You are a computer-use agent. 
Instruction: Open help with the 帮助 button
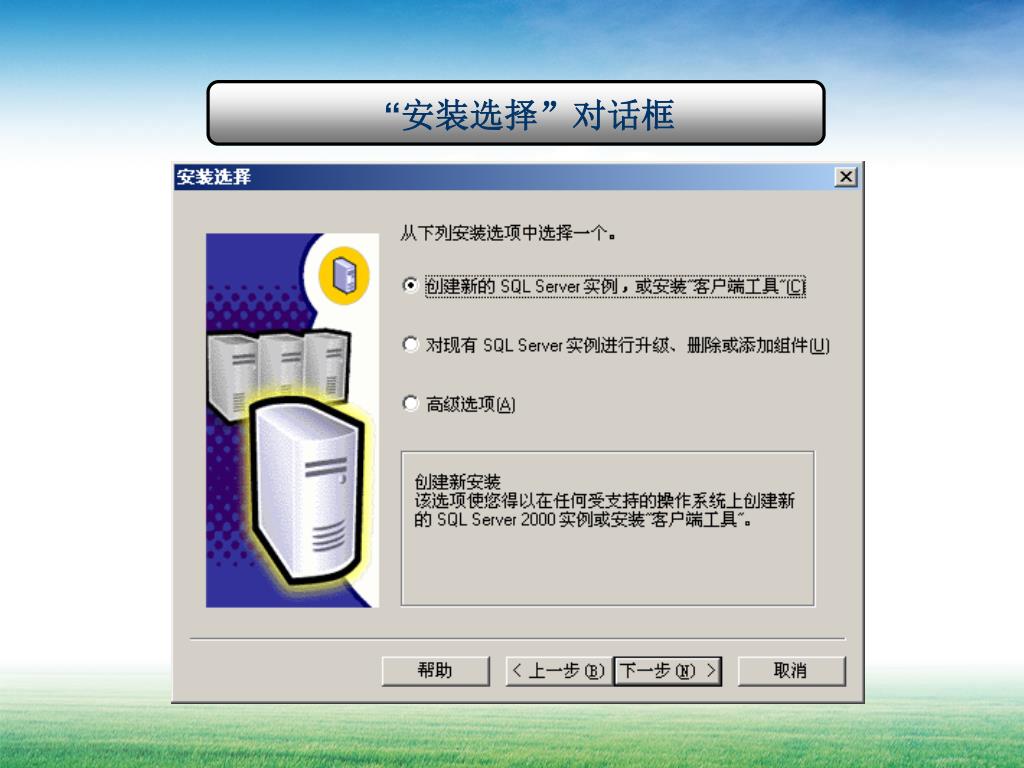[x=435, y=671]
